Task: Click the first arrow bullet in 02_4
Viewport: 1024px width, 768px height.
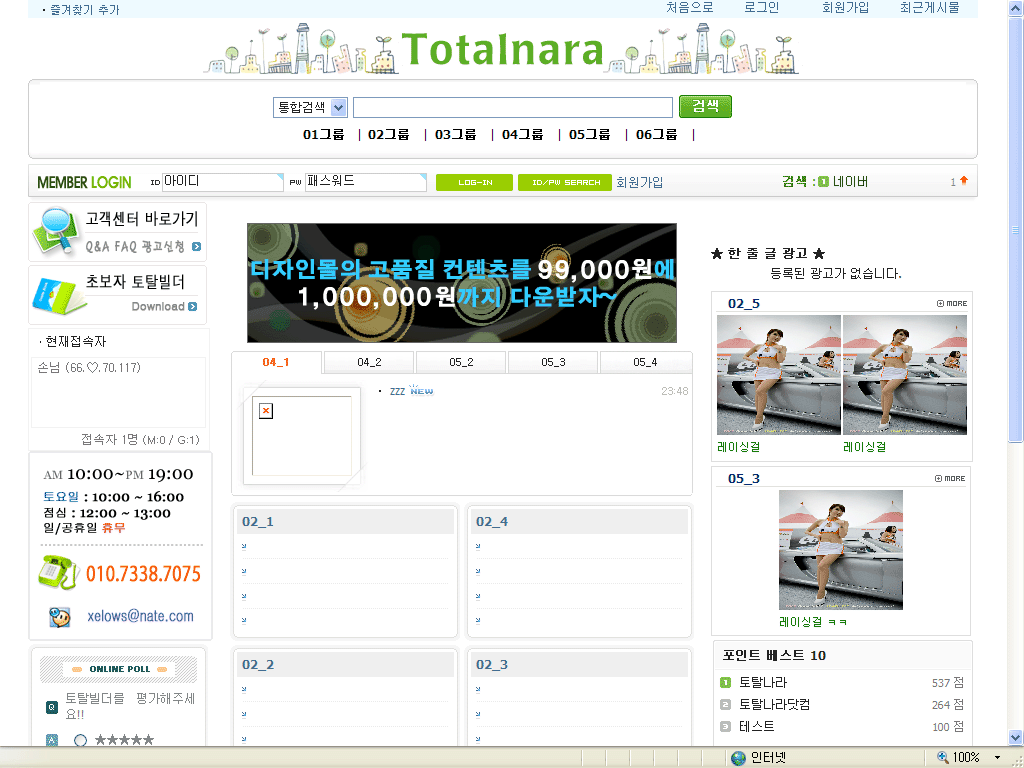Action: point(478,547)
